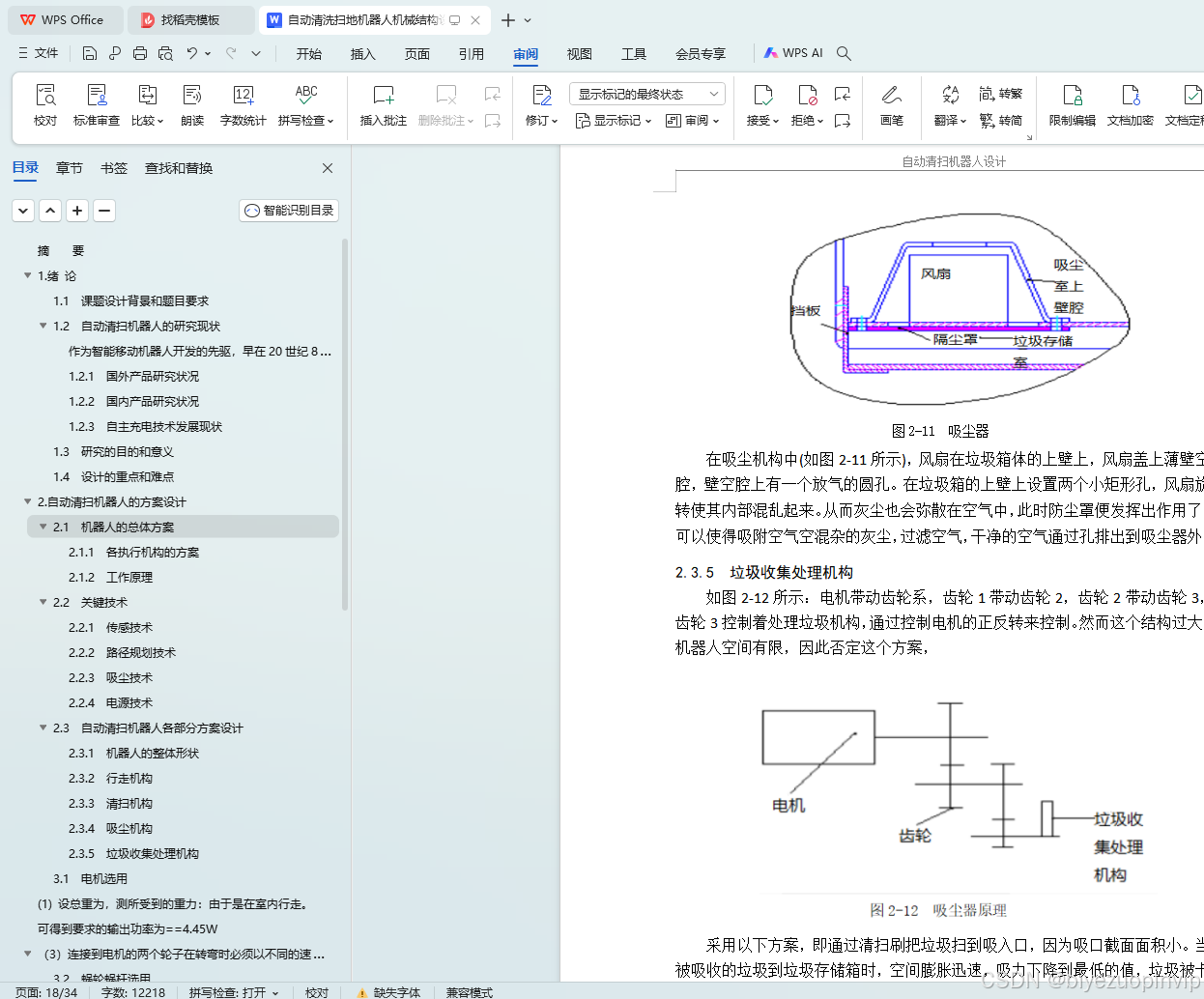Switch to the 开始 ribbon tab
The width and height of the screenshot is (1204, 999).
pos(309,54)
